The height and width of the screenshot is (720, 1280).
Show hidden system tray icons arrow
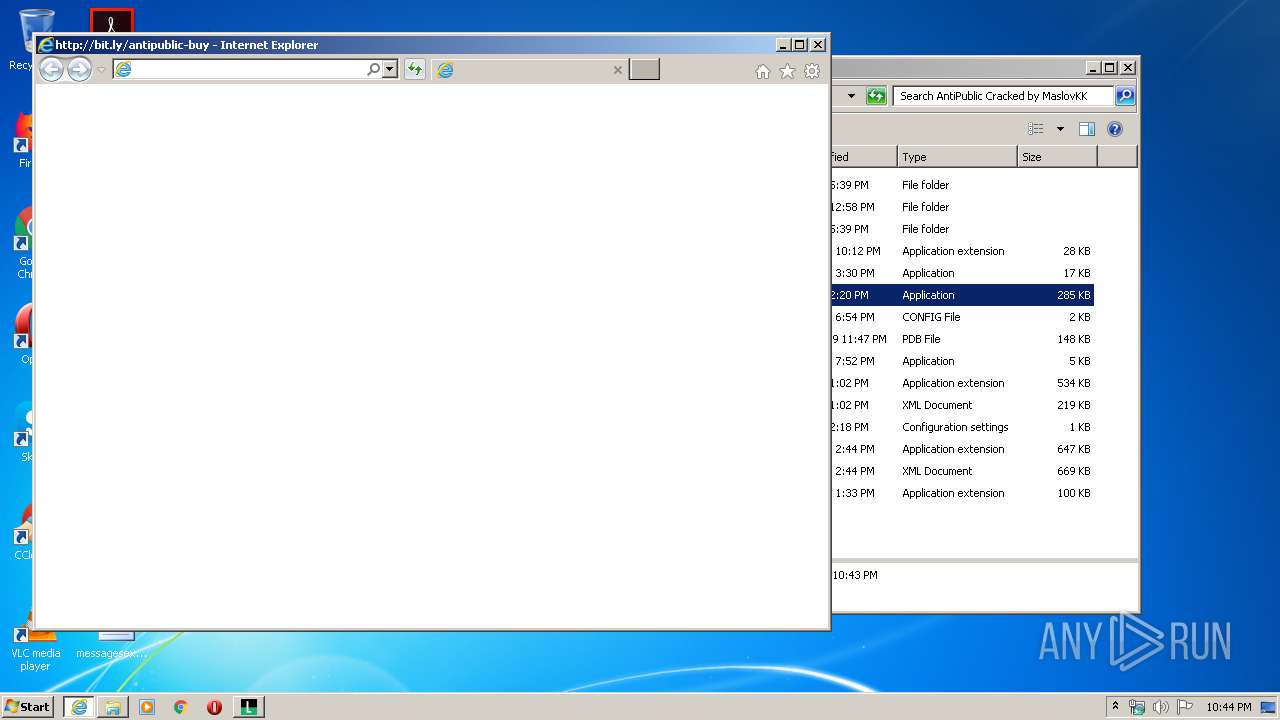coord(1116,706)
